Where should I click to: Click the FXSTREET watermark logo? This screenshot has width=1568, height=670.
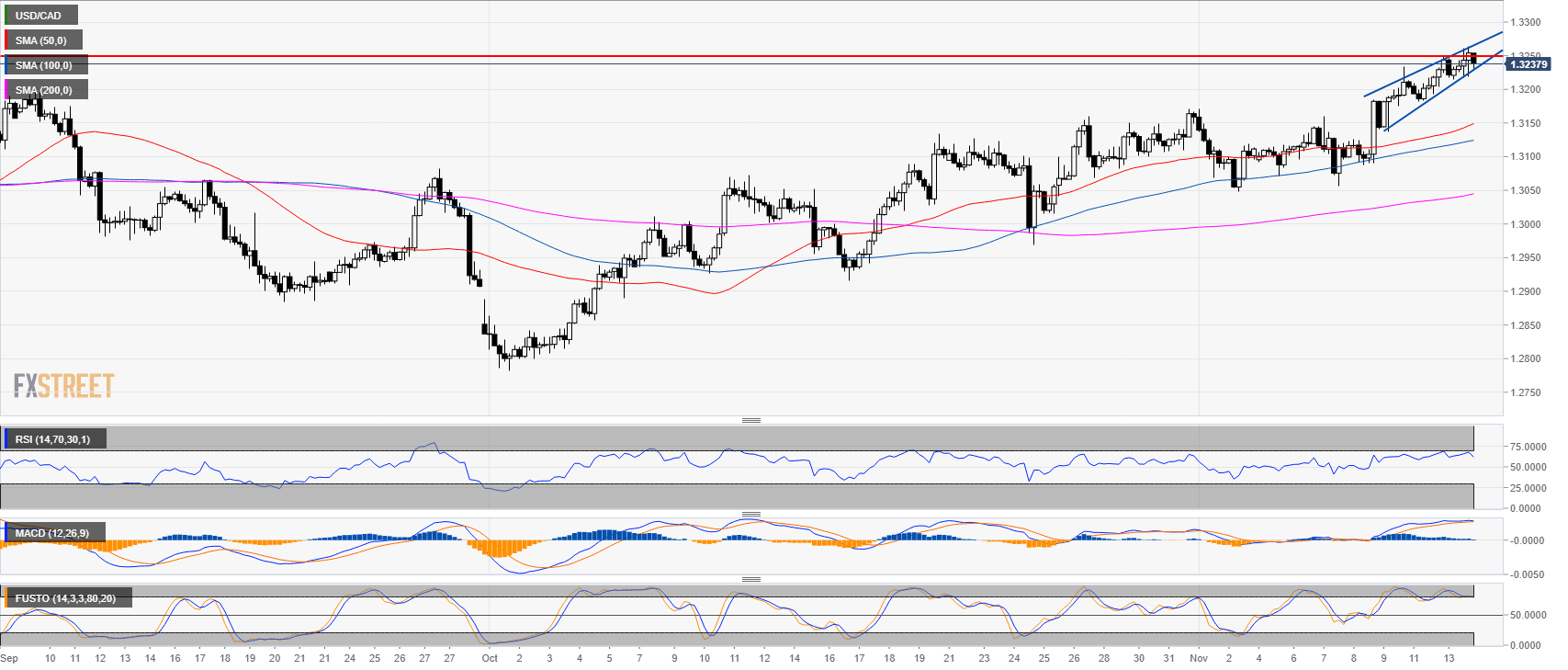coord(63,385)
